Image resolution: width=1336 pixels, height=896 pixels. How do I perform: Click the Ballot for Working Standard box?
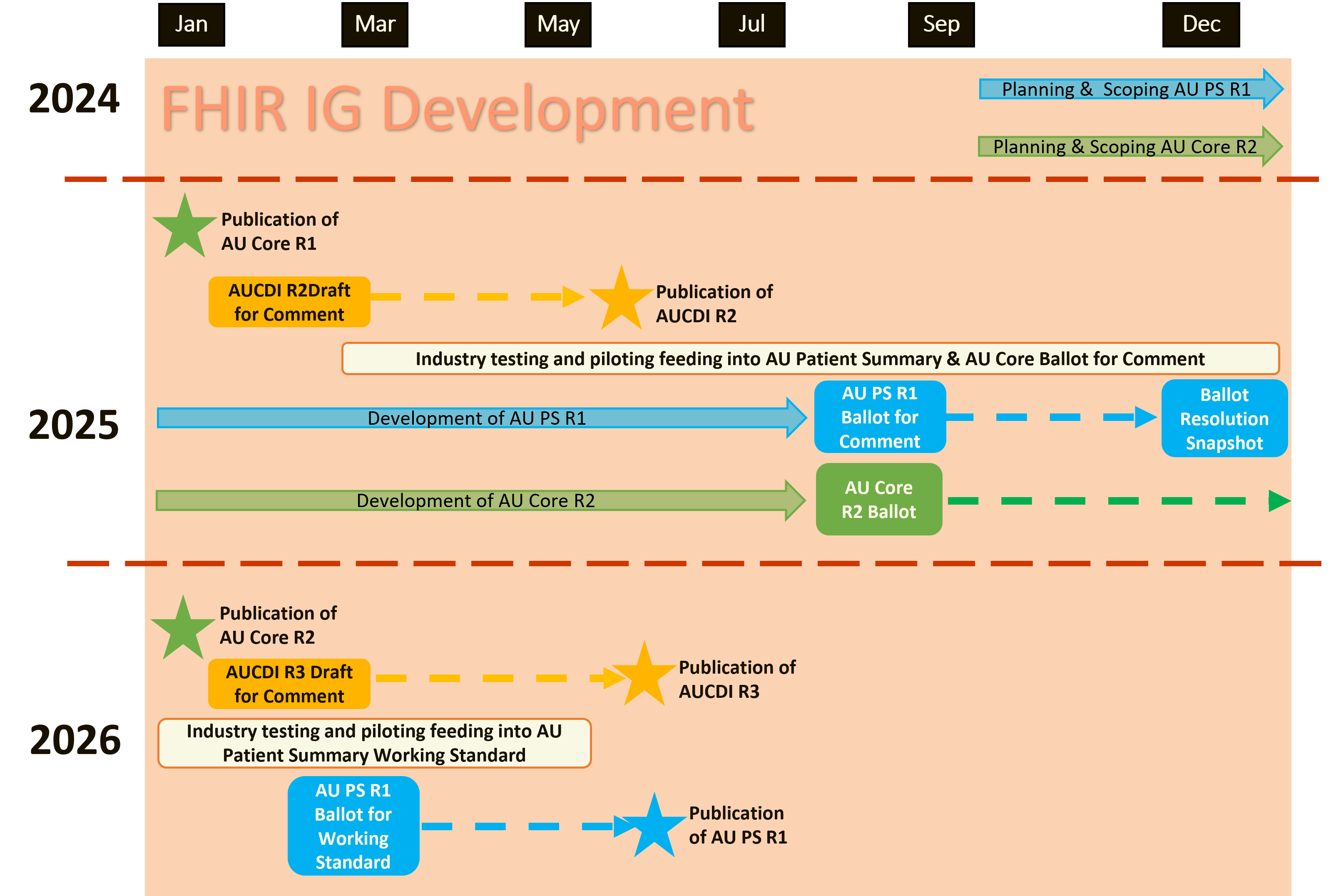tap(353, 826)
